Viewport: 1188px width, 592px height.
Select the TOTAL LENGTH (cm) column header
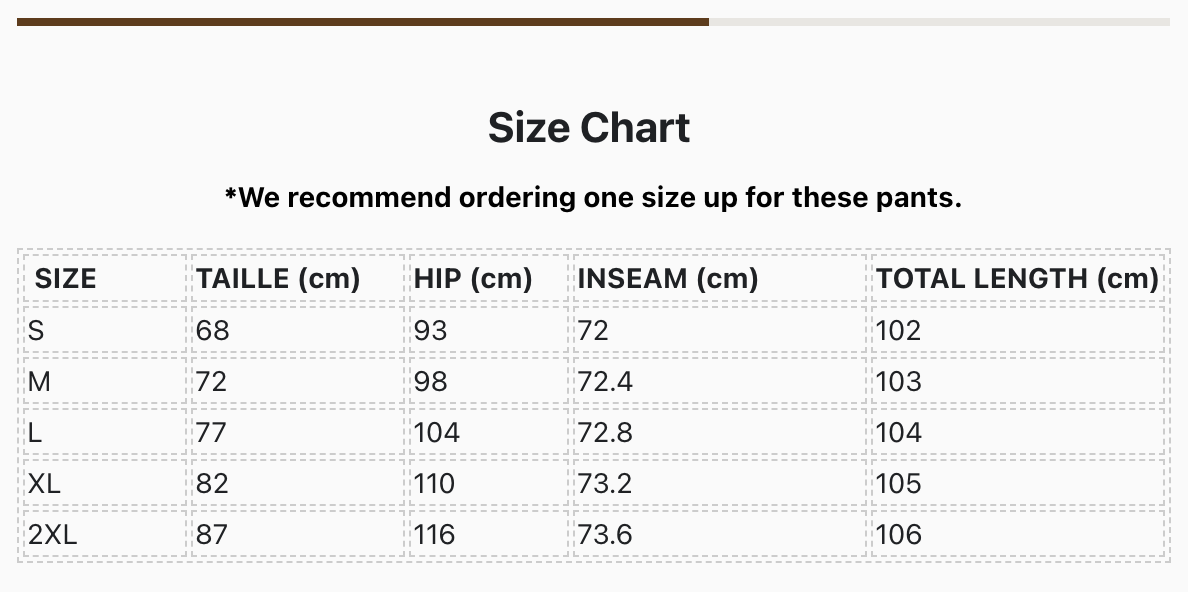click(1017, 278)
